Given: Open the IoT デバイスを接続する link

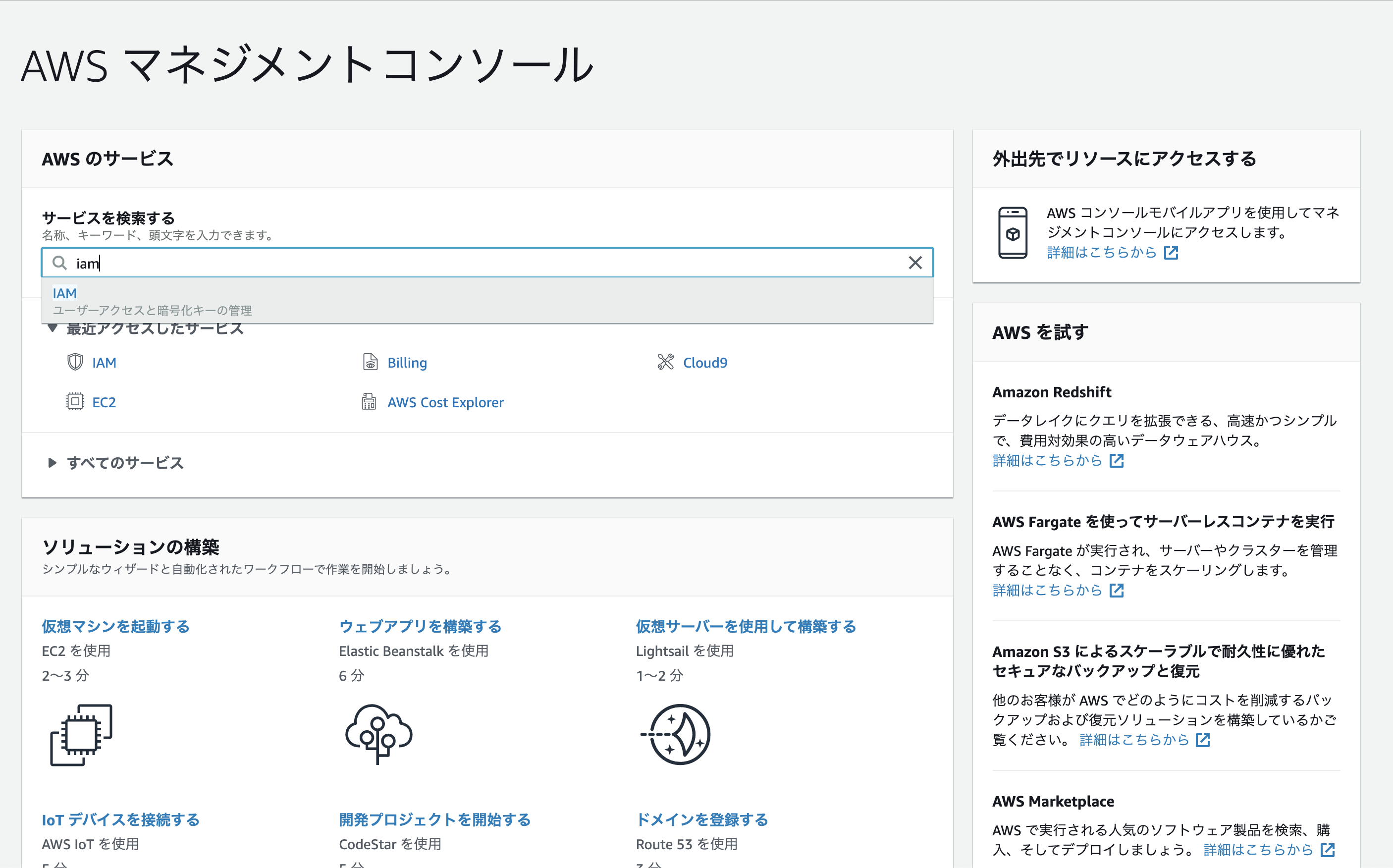Looking at the screenshot, I should [x=120, y=820].
